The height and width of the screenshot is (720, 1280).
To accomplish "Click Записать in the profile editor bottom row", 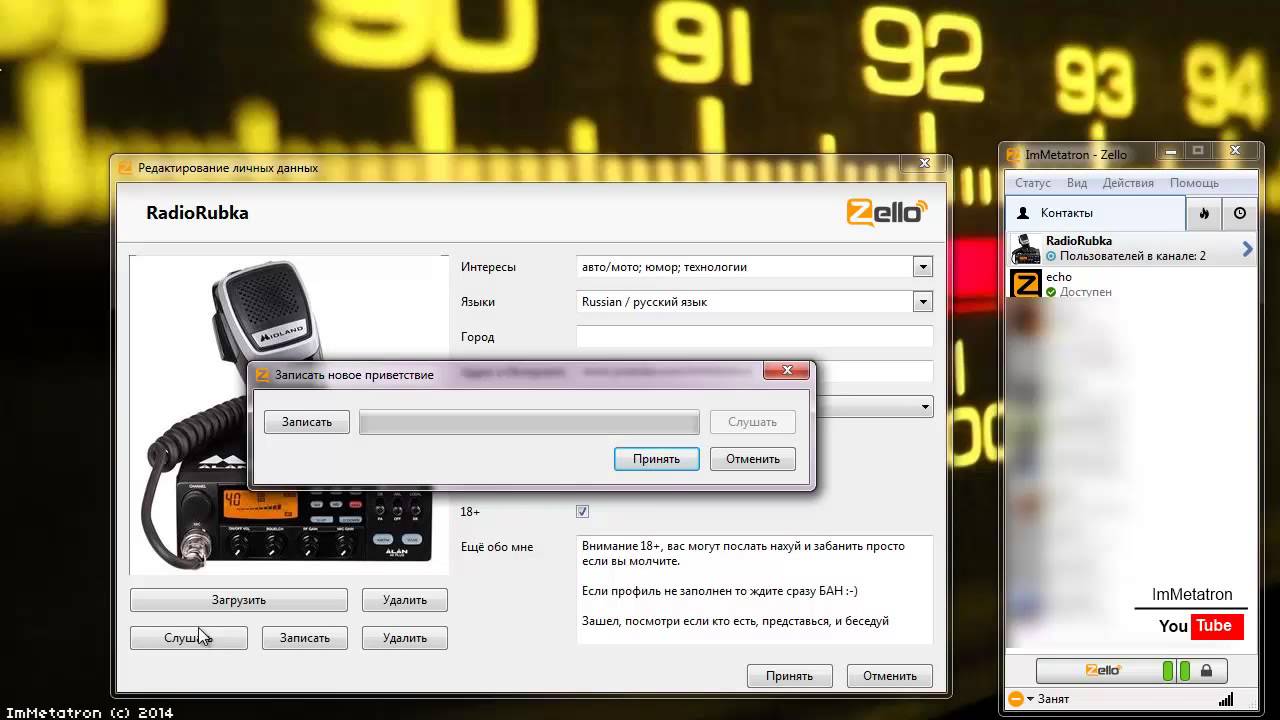I will click(x=304, y=638).
